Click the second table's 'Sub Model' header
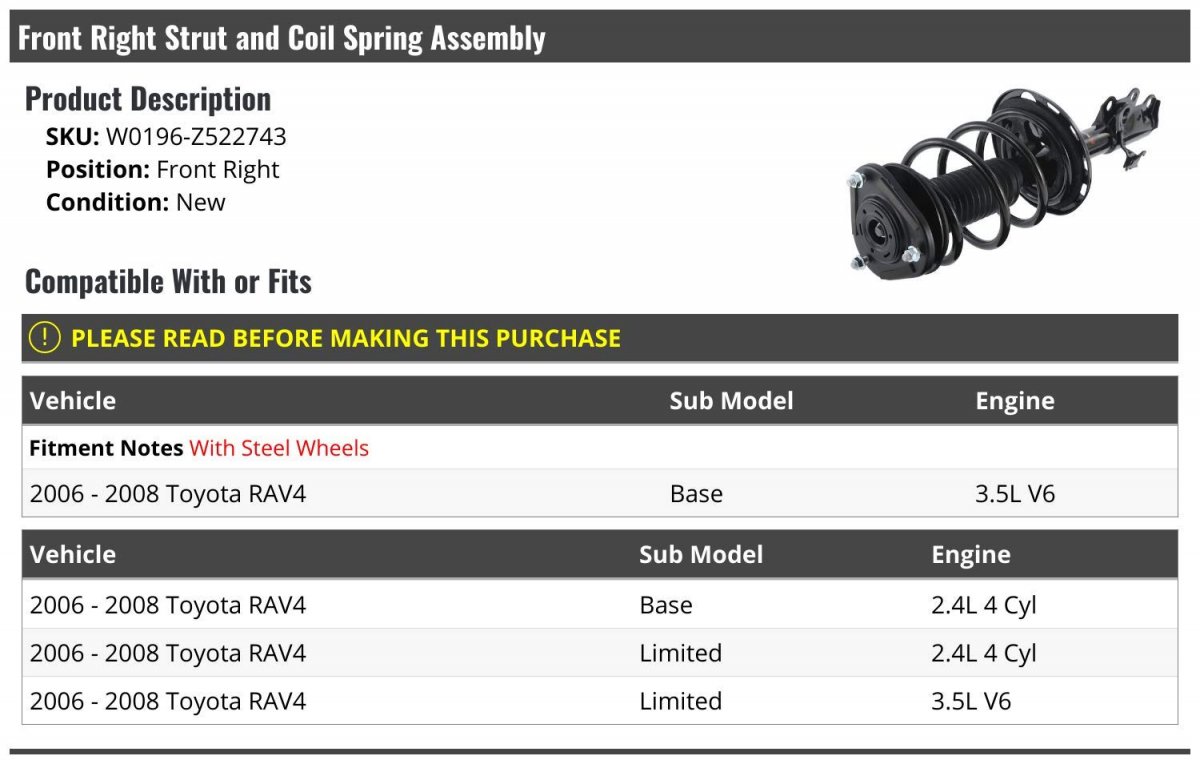 701,555
